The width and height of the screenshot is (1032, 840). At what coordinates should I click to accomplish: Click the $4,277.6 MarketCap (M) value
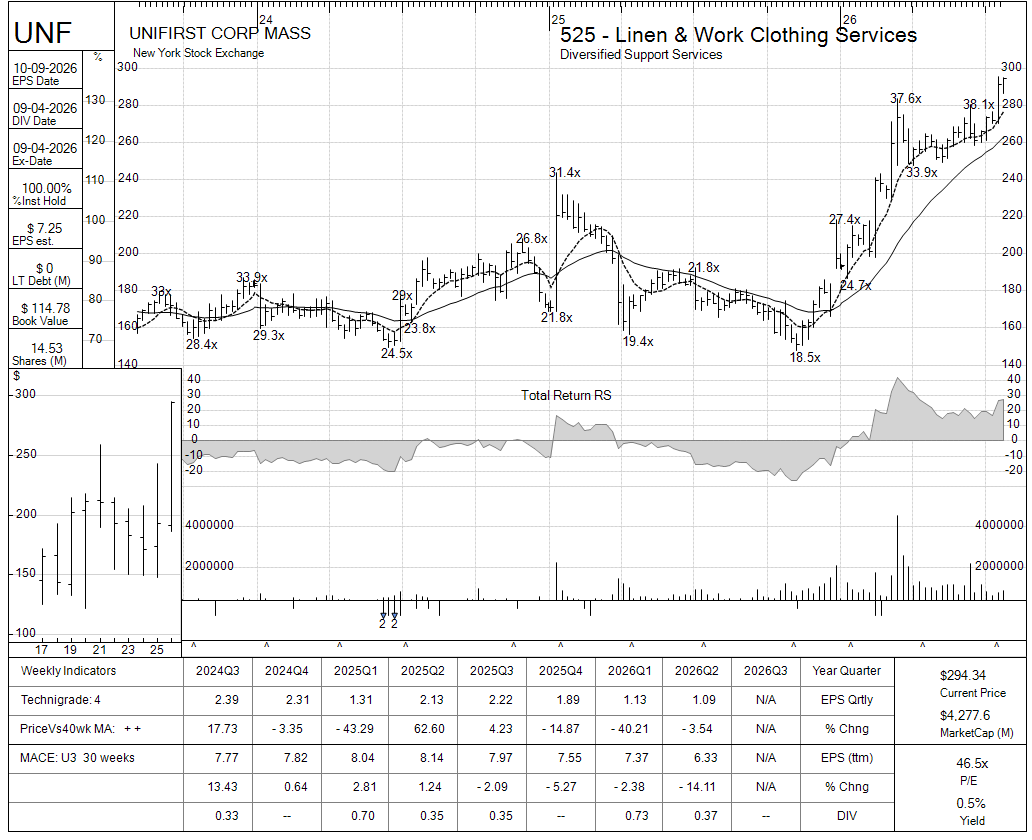[964, 716]
